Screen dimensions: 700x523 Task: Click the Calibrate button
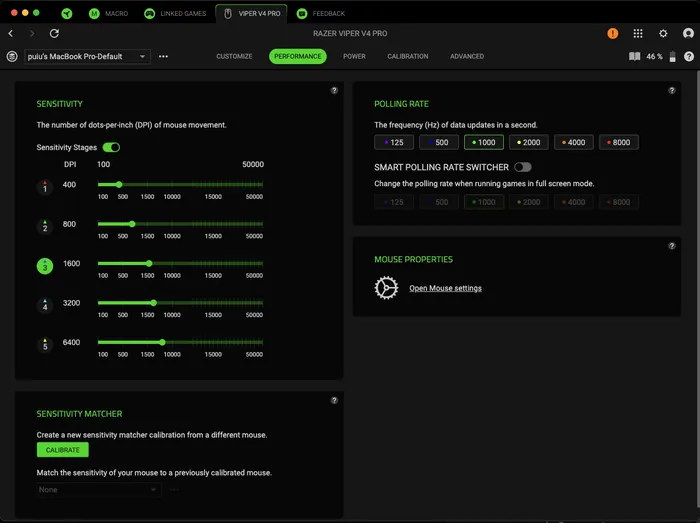[62, 450]
